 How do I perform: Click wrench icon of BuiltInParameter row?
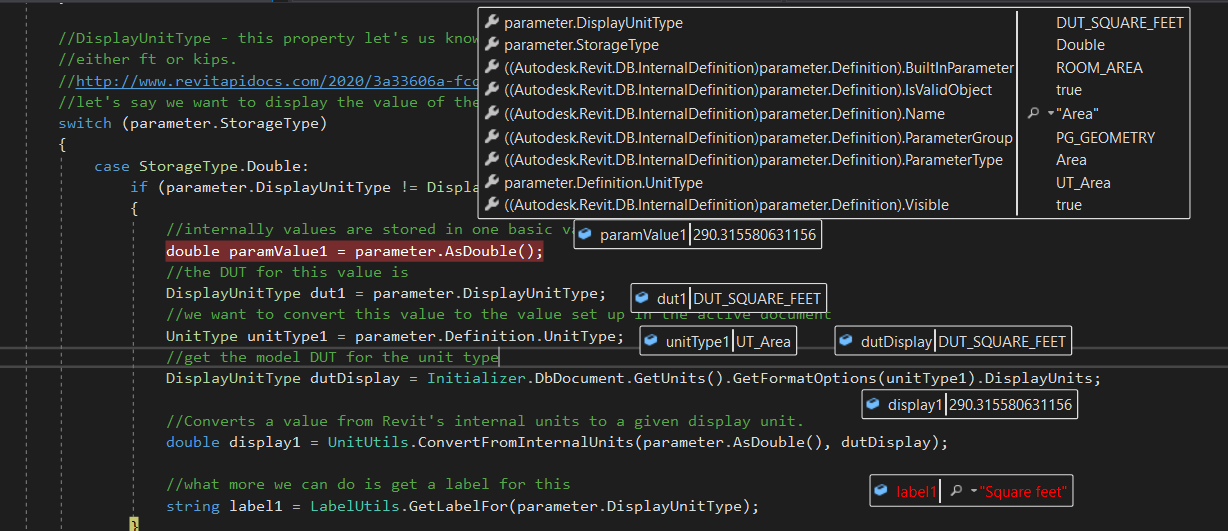click(492, 68)
